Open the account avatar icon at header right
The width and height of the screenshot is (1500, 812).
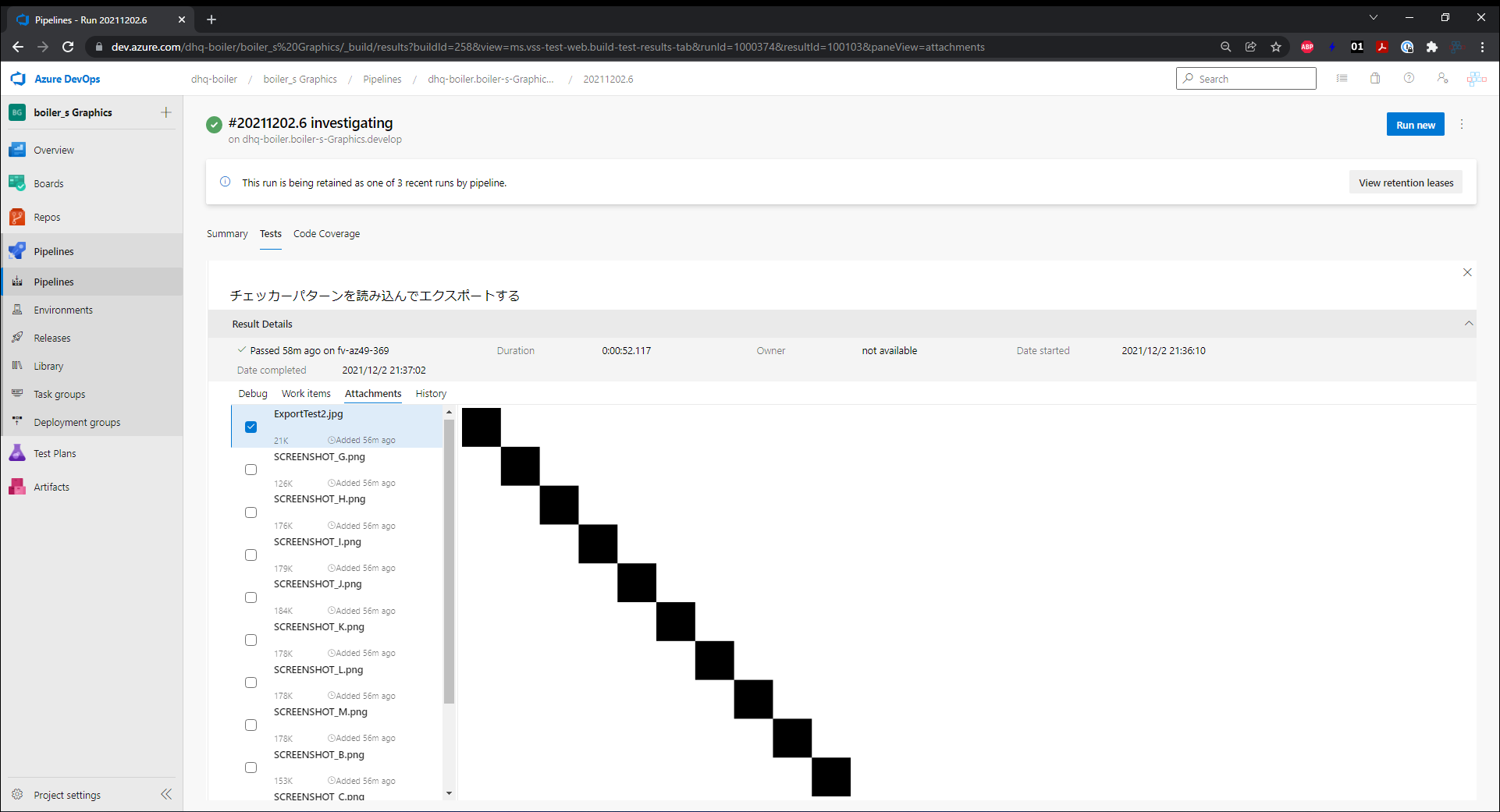1477,79
